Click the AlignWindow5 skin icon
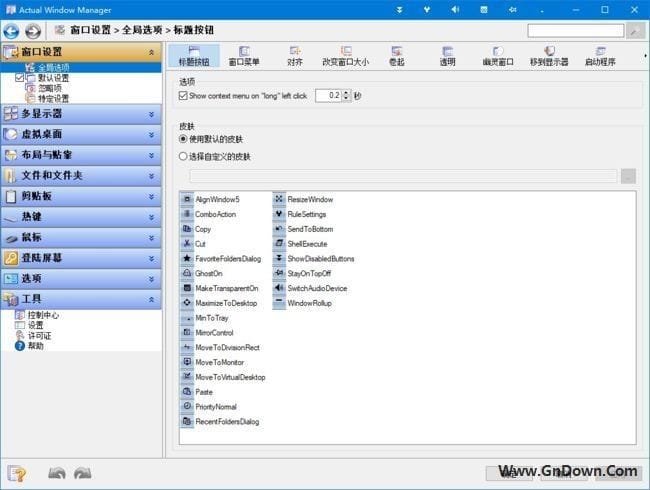The image size is (650, 490). pos(187,199)
